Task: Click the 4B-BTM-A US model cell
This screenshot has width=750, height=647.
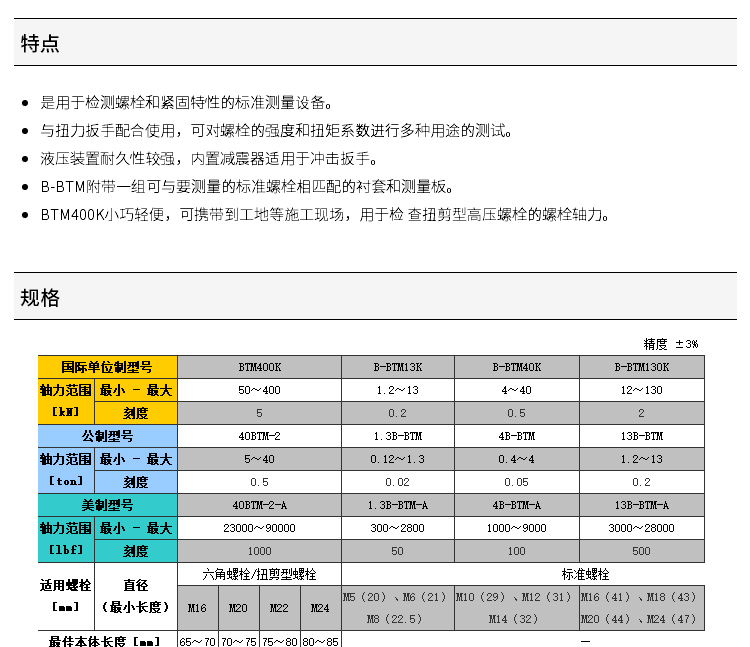Action: pyautogui.click(x=517, y=504)
